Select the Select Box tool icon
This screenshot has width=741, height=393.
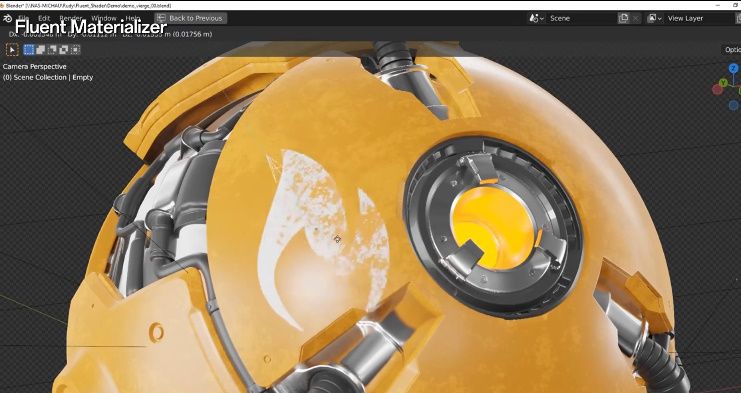(x=12, y=50)
